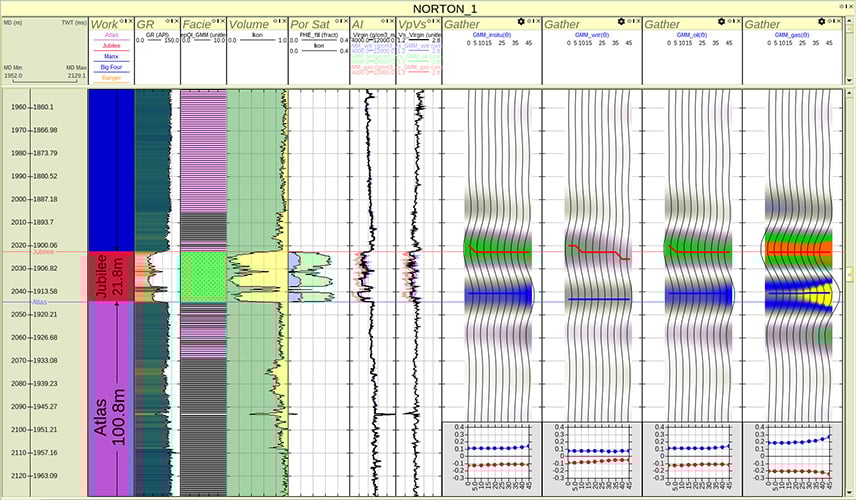Toggle the Manx horizon legend entry

(x=110, y=55)
